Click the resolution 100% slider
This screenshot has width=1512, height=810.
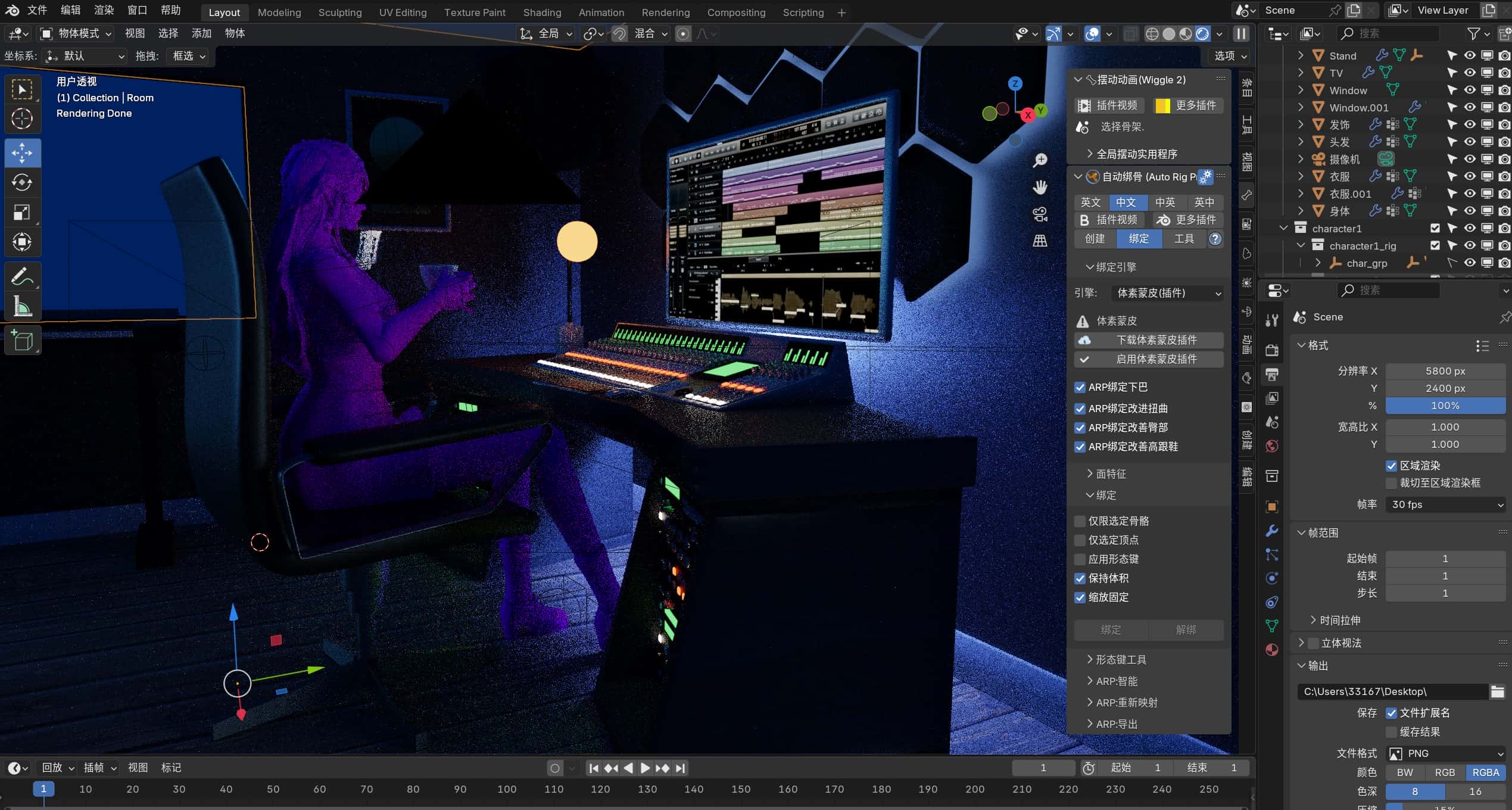tap(1445, 406)
